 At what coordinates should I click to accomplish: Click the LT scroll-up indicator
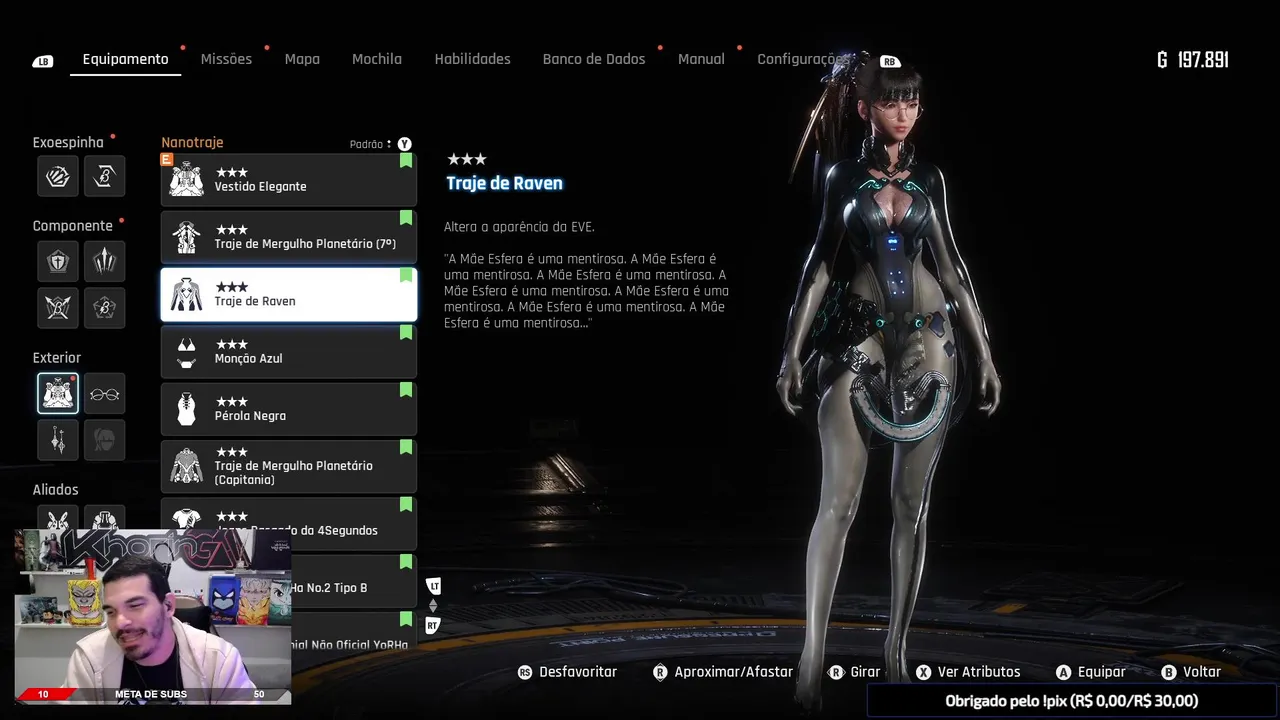[x=433, y=586]
